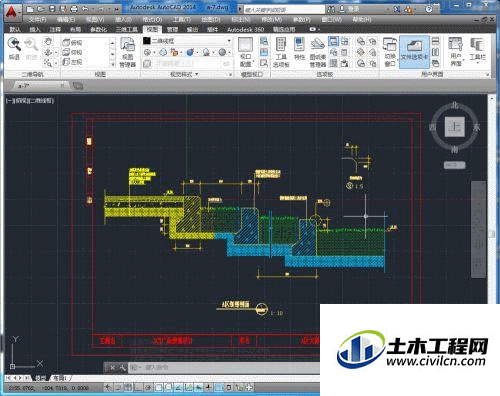500x396 pixels.
Task: Open the AutoCAD application menu logo
Action: [x=11, y=13]
